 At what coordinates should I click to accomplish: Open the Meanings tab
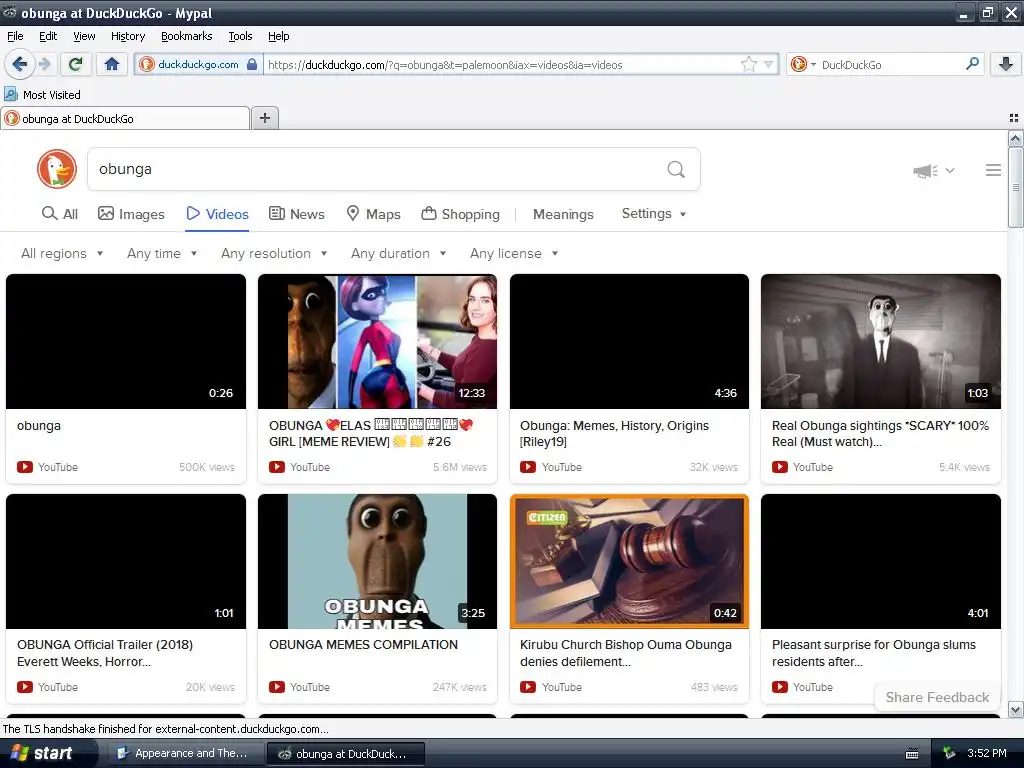tap(563, 214)
